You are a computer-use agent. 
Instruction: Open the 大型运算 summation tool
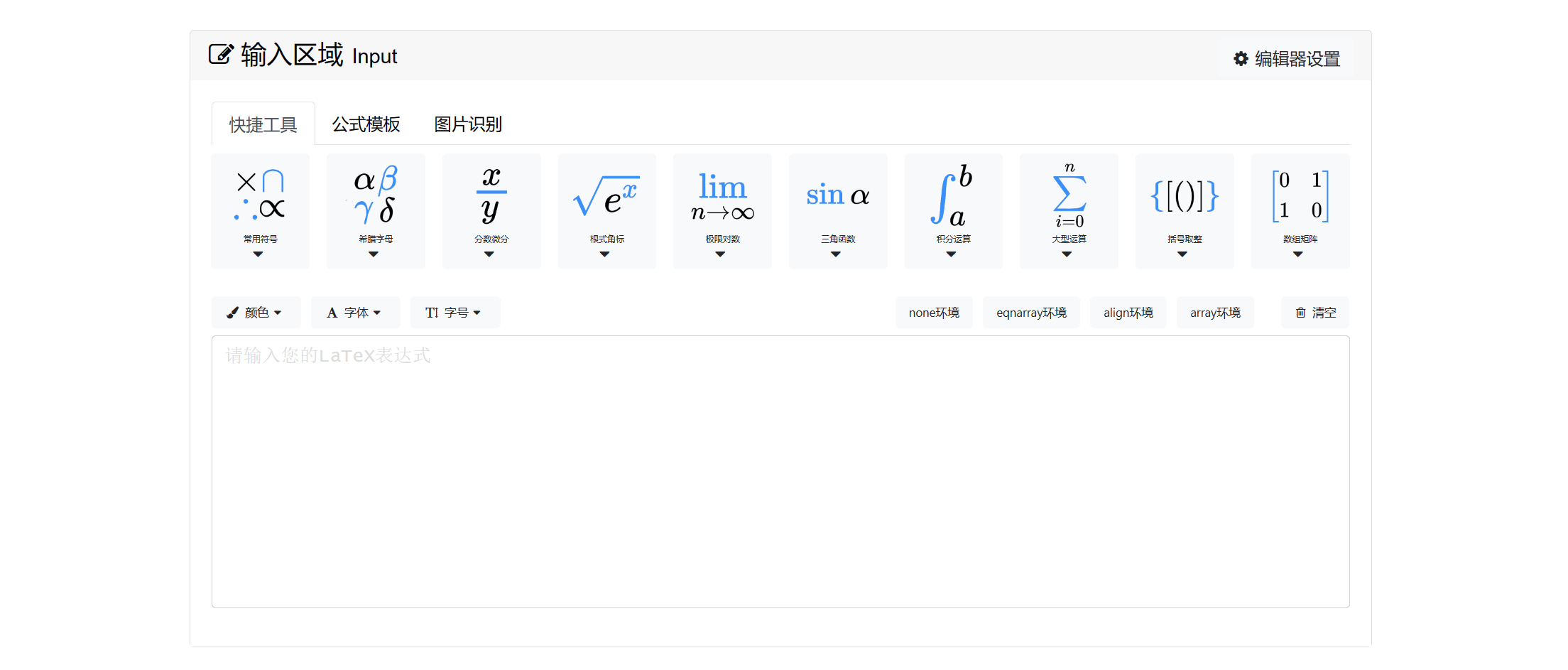coord(1069,211)
